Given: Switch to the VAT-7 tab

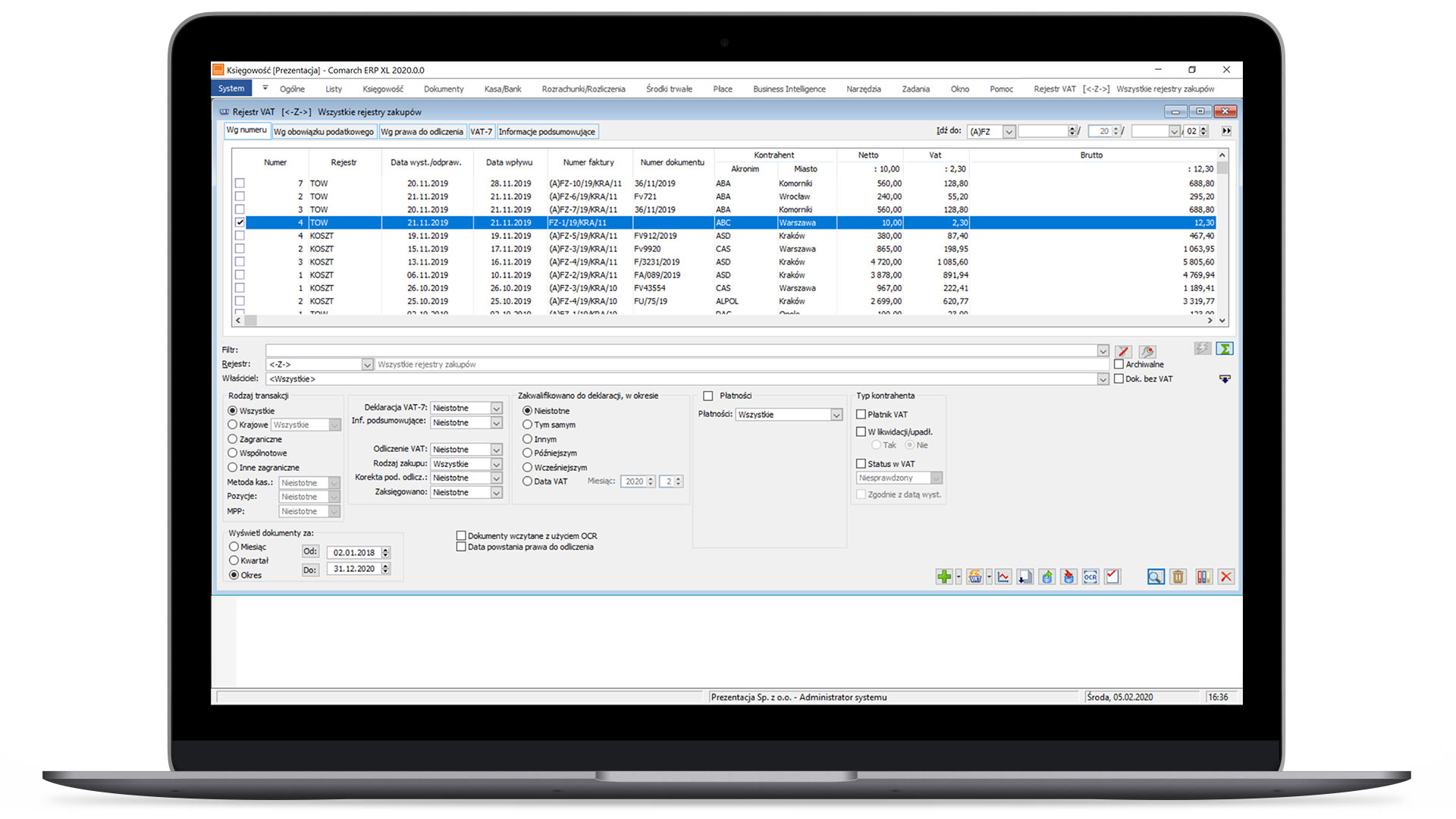Looking at the screenshot, I should pos(482,131).
